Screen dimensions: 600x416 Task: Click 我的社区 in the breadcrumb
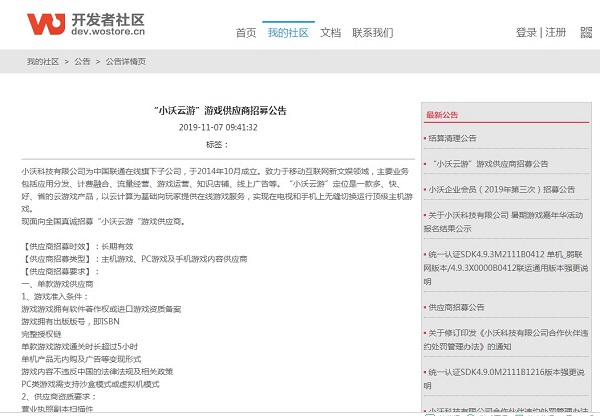click(42, 61)
